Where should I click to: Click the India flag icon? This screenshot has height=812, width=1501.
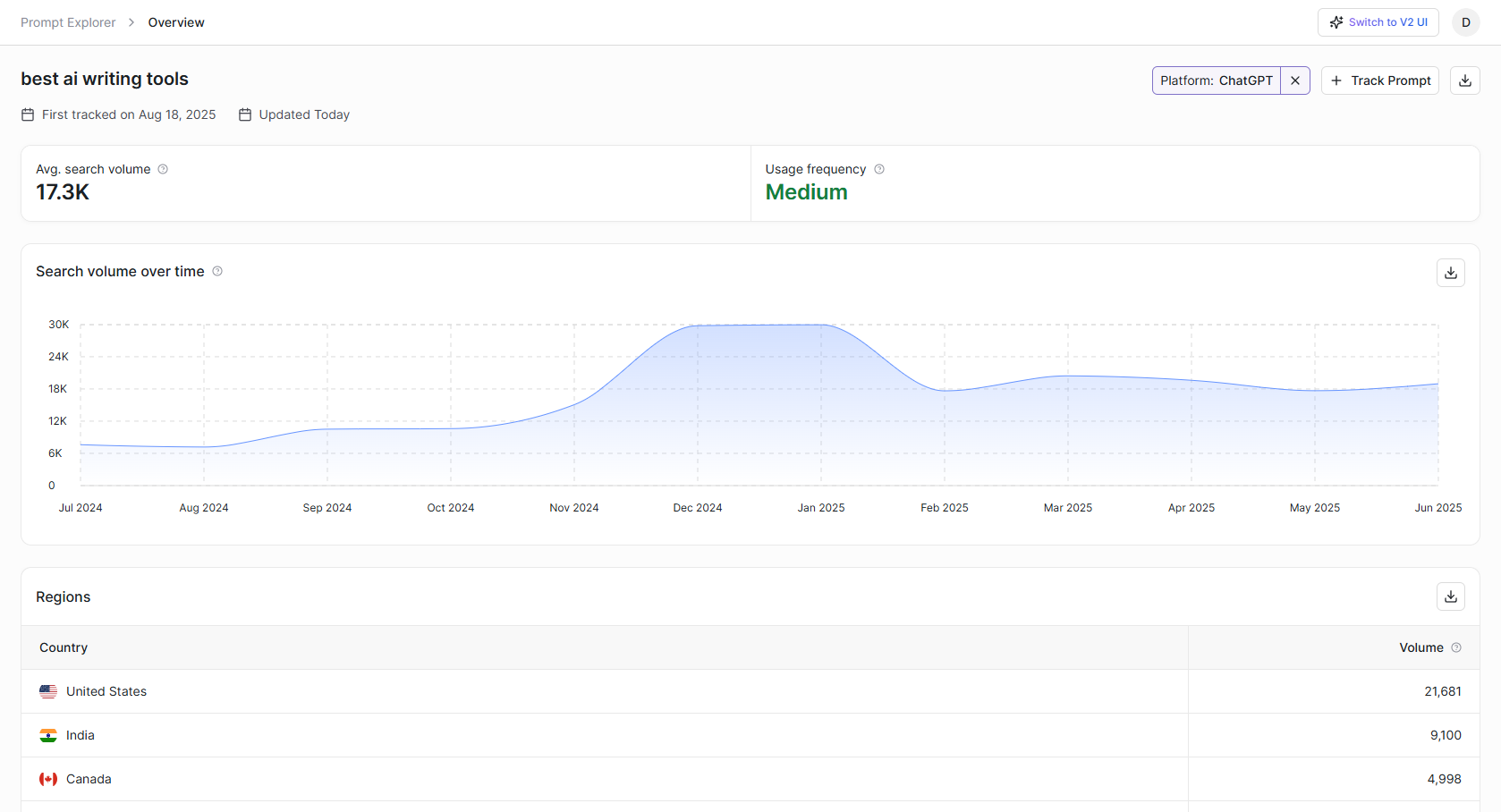(48, 735)
